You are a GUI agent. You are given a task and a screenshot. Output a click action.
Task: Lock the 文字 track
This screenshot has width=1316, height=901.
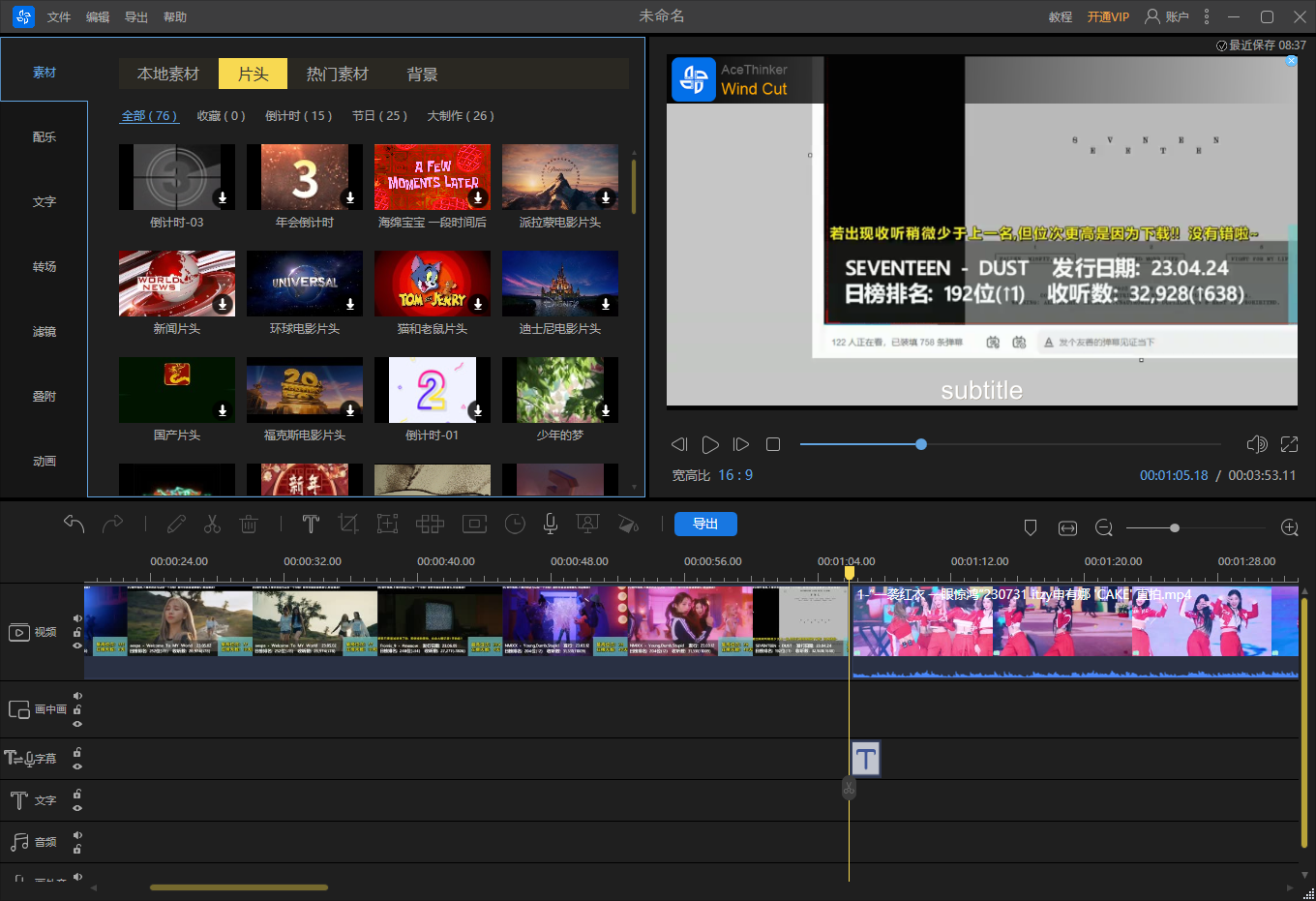(77, 794)
